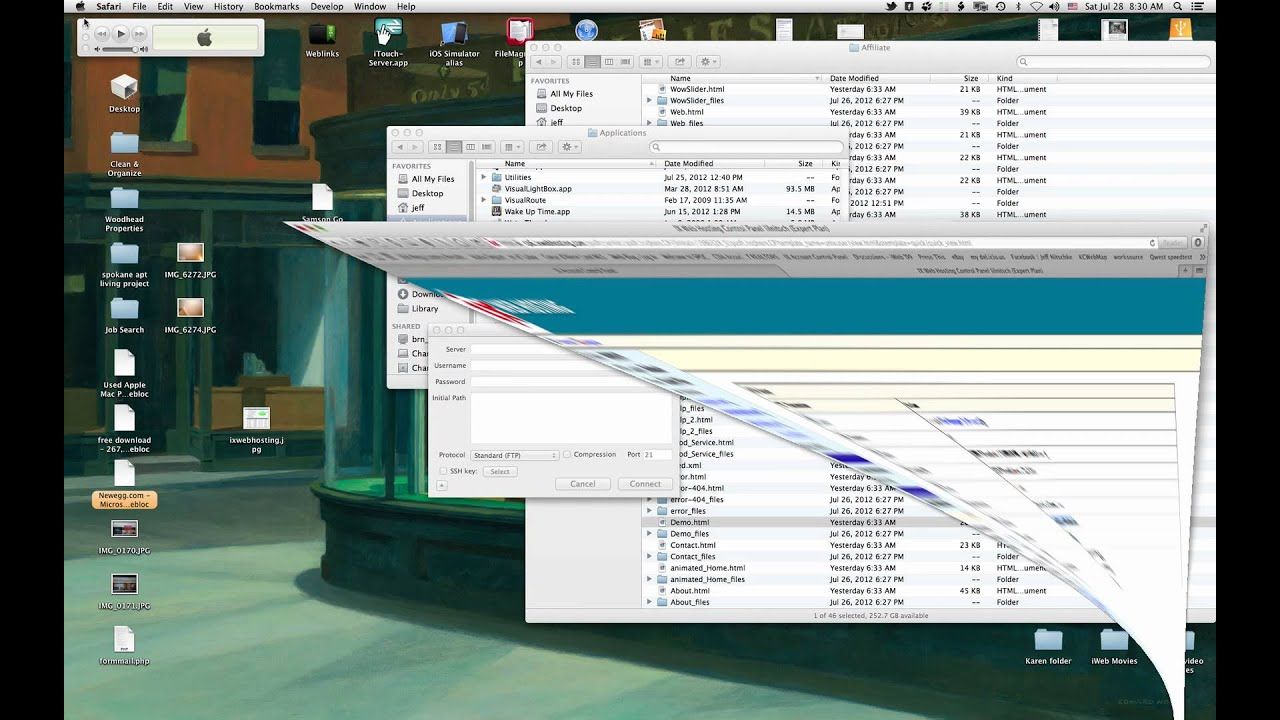Expand the Utilities folder in Applications

[484, 177]
